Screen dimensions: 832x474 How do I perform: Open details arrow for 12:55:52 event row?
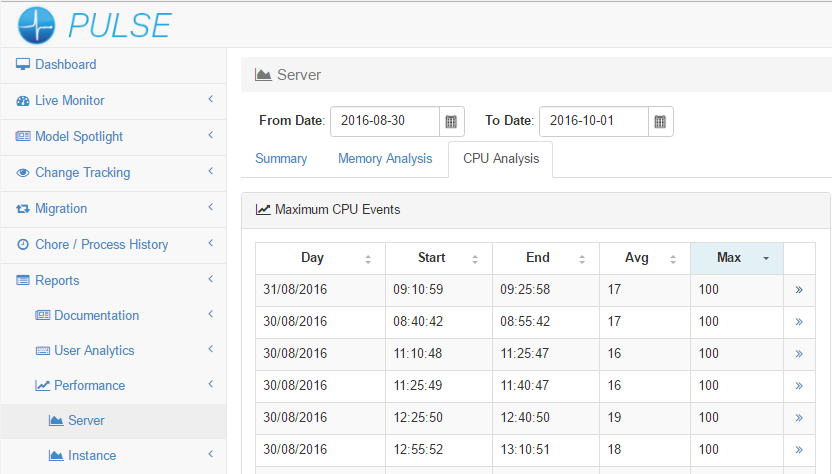(798, 450)
